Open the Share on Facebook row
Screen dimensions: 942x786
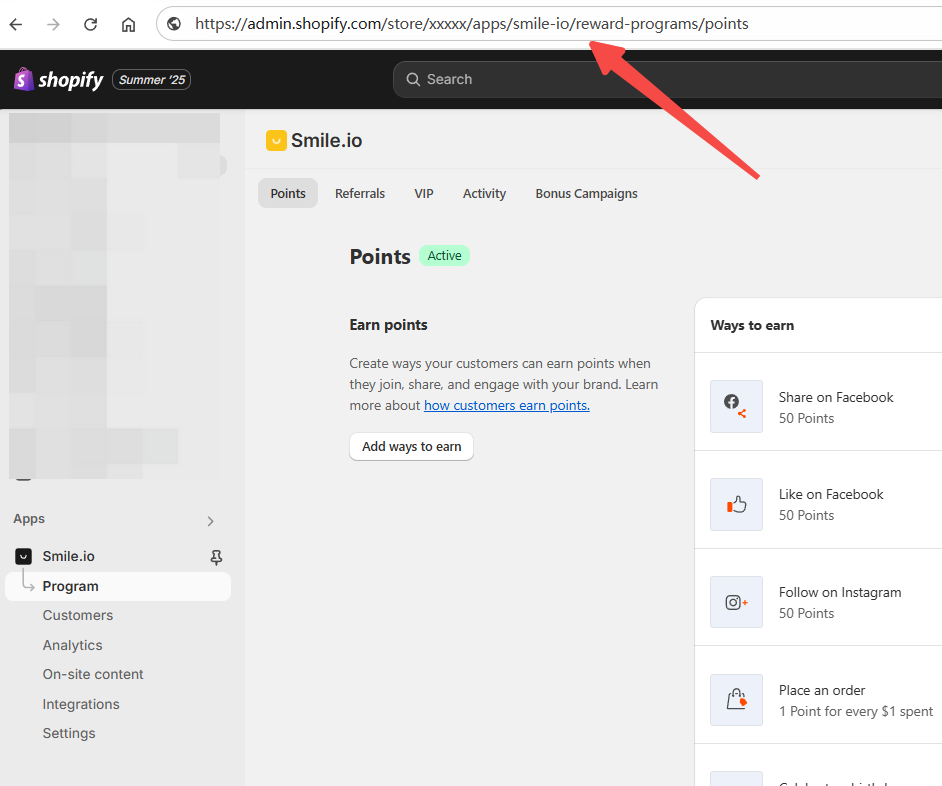(x=818, y=401)
